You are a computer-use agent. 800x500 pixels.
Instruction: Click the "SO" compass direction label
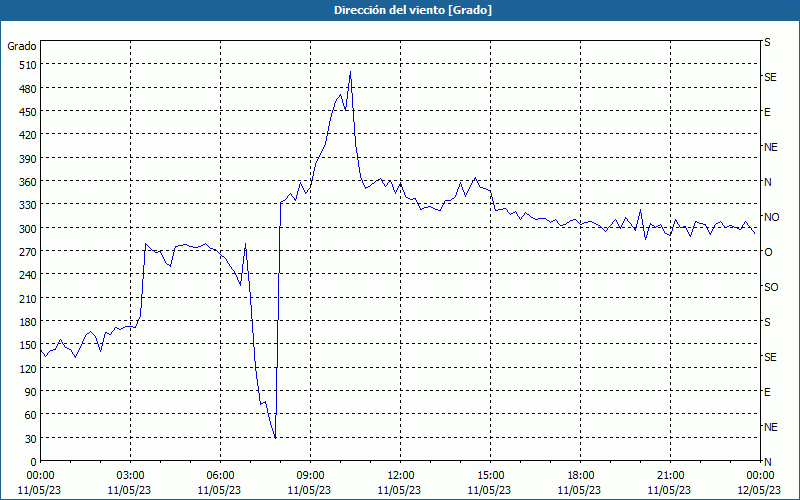tap(771, 287)
